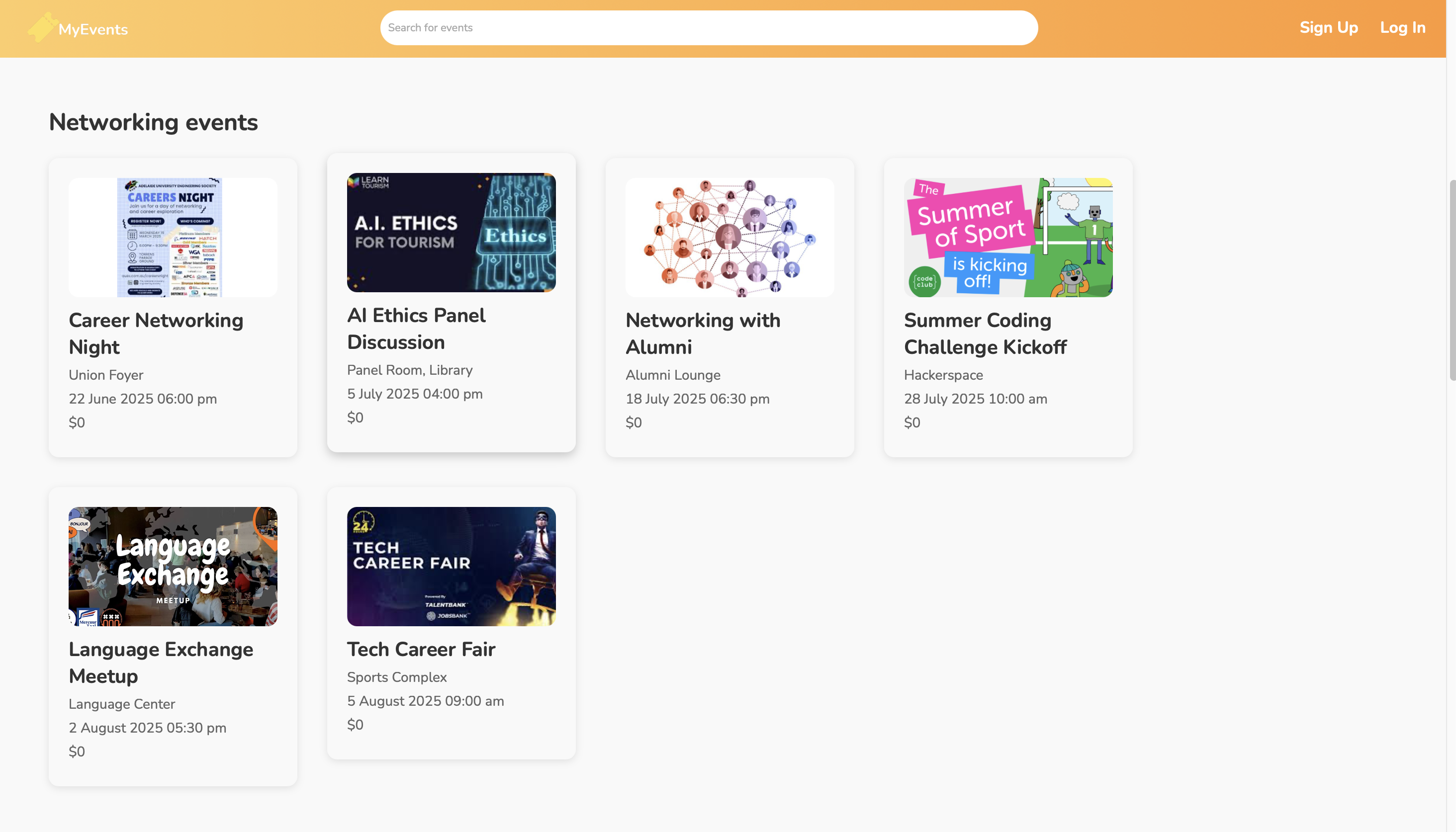Click the Summer of Sport banner image
The height and width of the screenshot is (832, 1456).
point(1008,237)
